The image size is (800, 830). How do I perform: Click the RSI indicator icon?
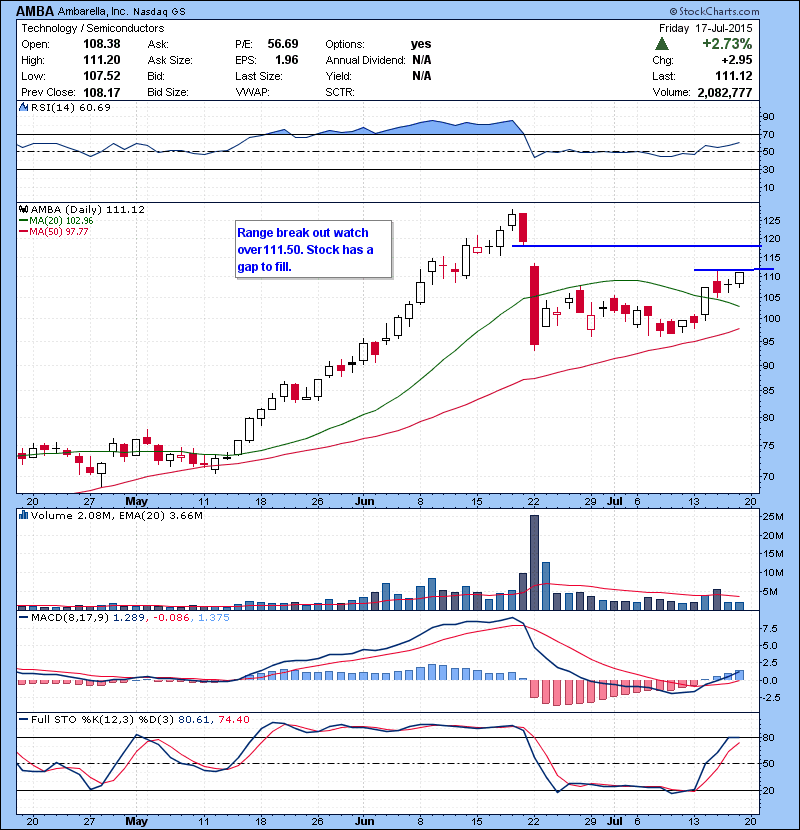coord(23,107)
